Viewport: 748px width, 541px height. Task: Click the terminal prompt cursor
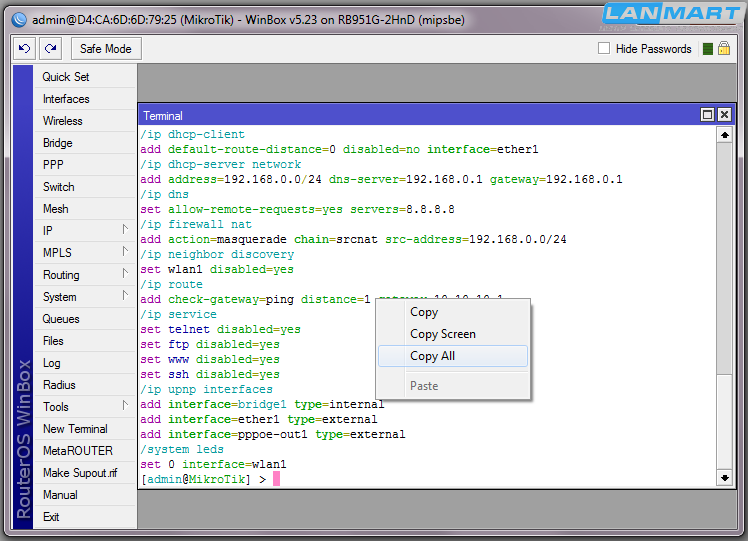pos(276,479)
